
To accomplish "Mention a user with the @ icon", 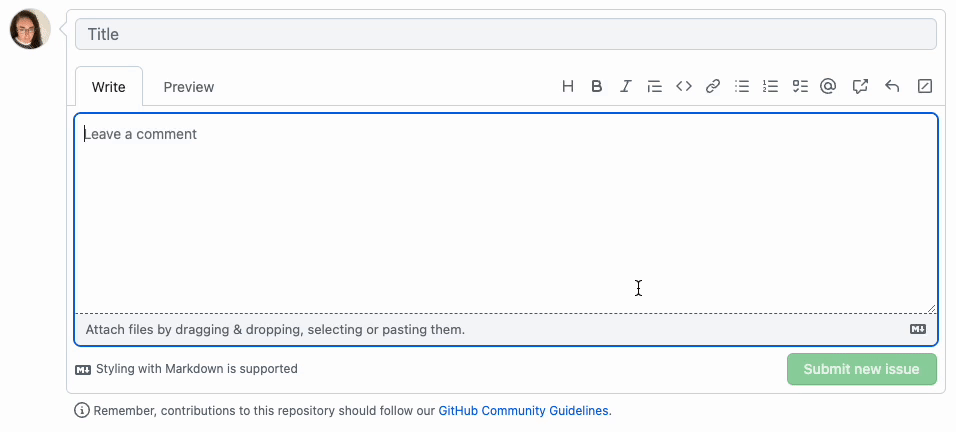I will tap(827, 87).
